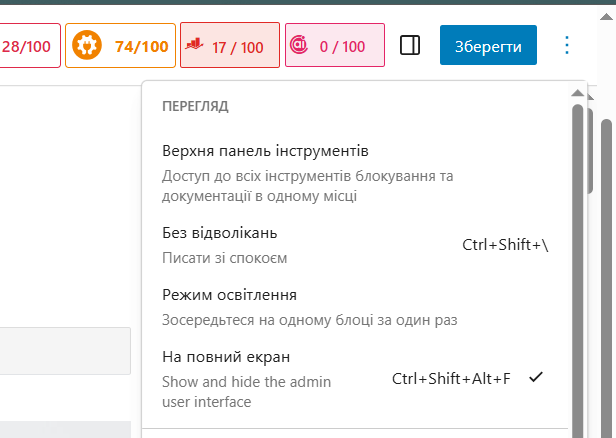Click the red bar chart icon
The width and height of the screenshot is (616, 438).
195,46
